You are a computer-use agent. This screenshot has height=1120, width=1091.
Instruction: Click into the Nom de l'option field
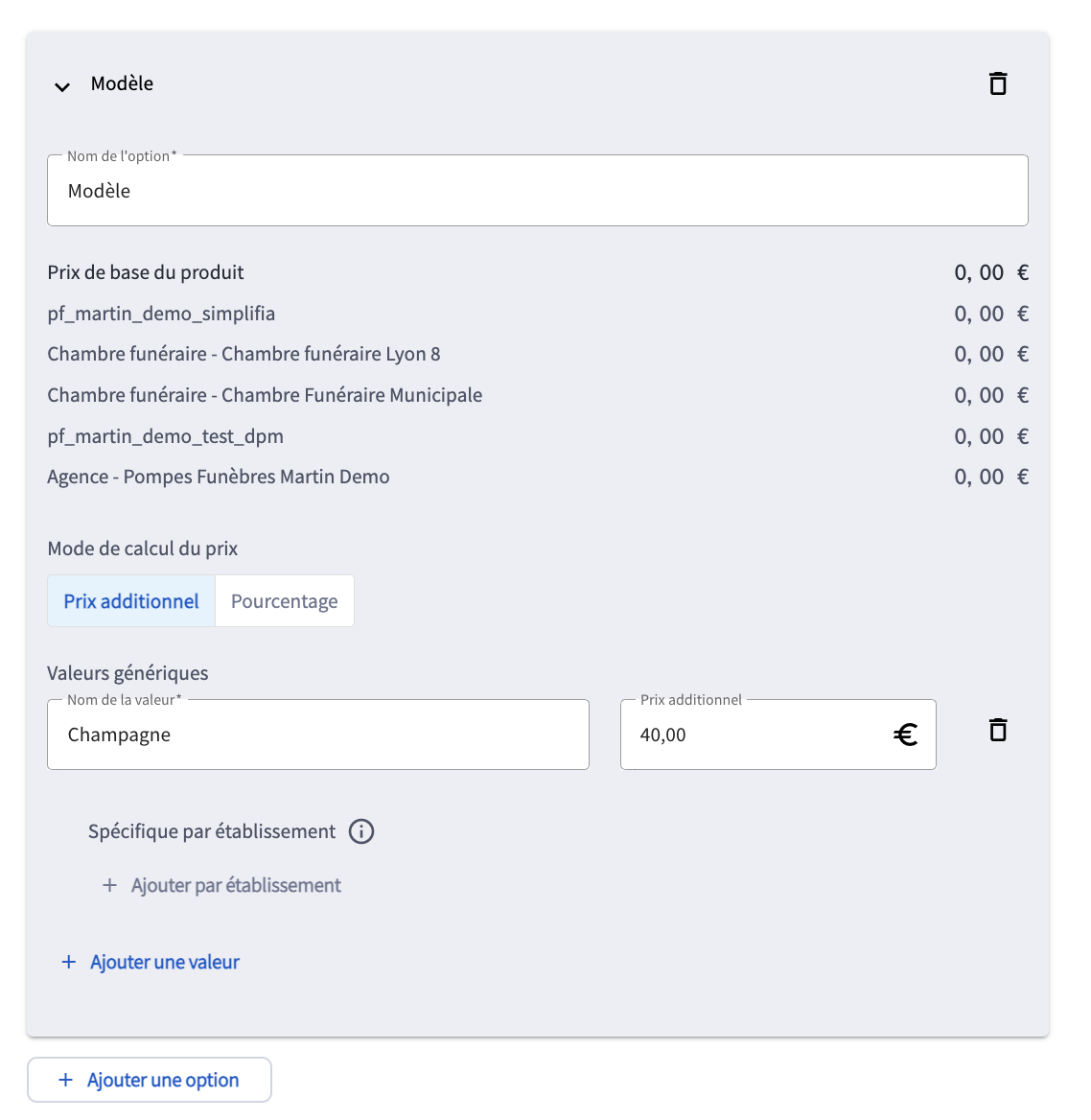pos(538,191)
